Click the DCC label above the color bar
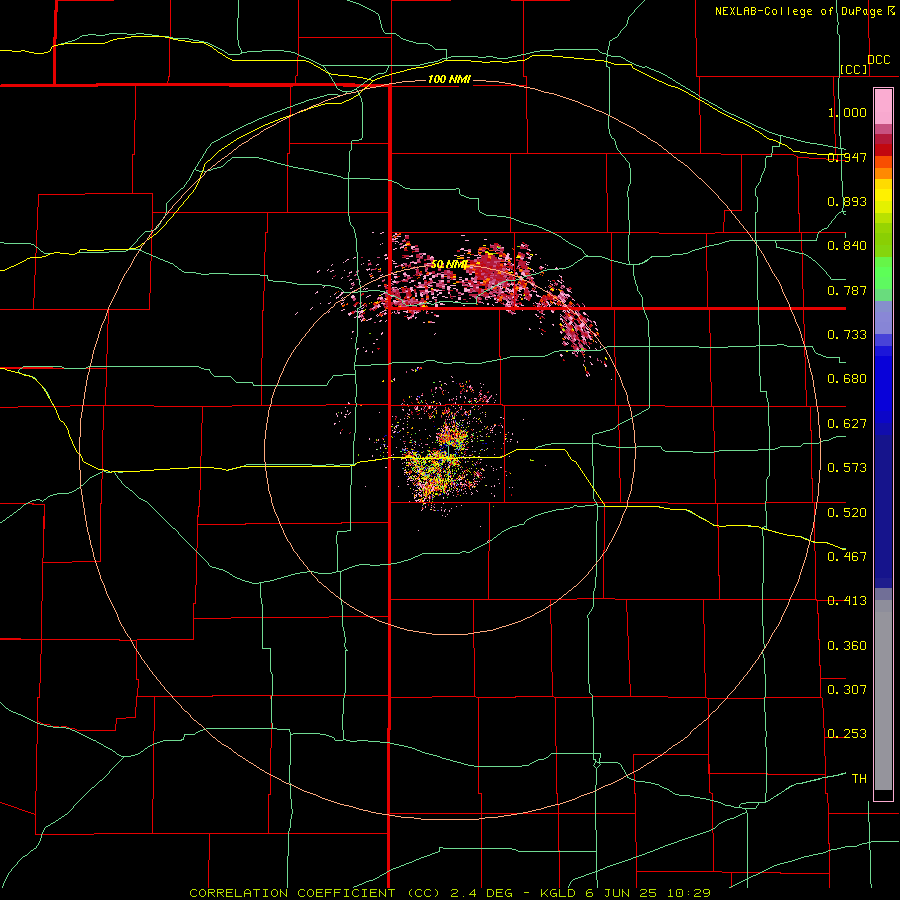This screenshot has height=900, width=900. 879,59
